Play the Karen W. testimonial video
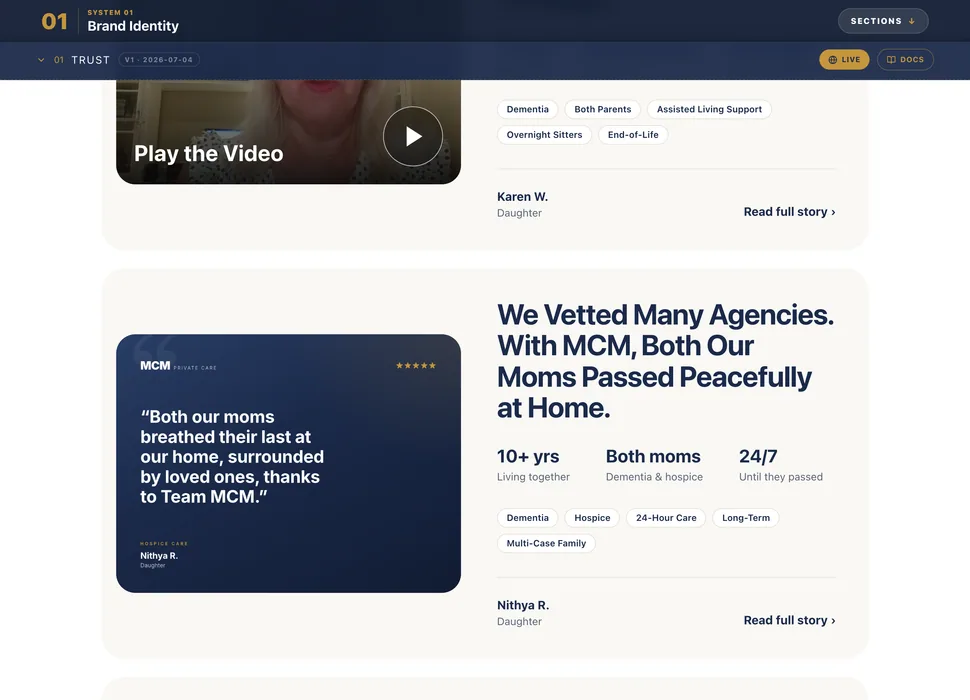 (x=413, y=136)
